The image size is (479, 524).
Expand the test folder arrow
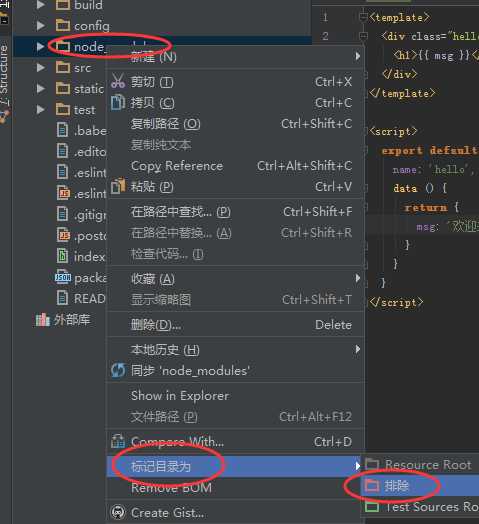(40, 109)
